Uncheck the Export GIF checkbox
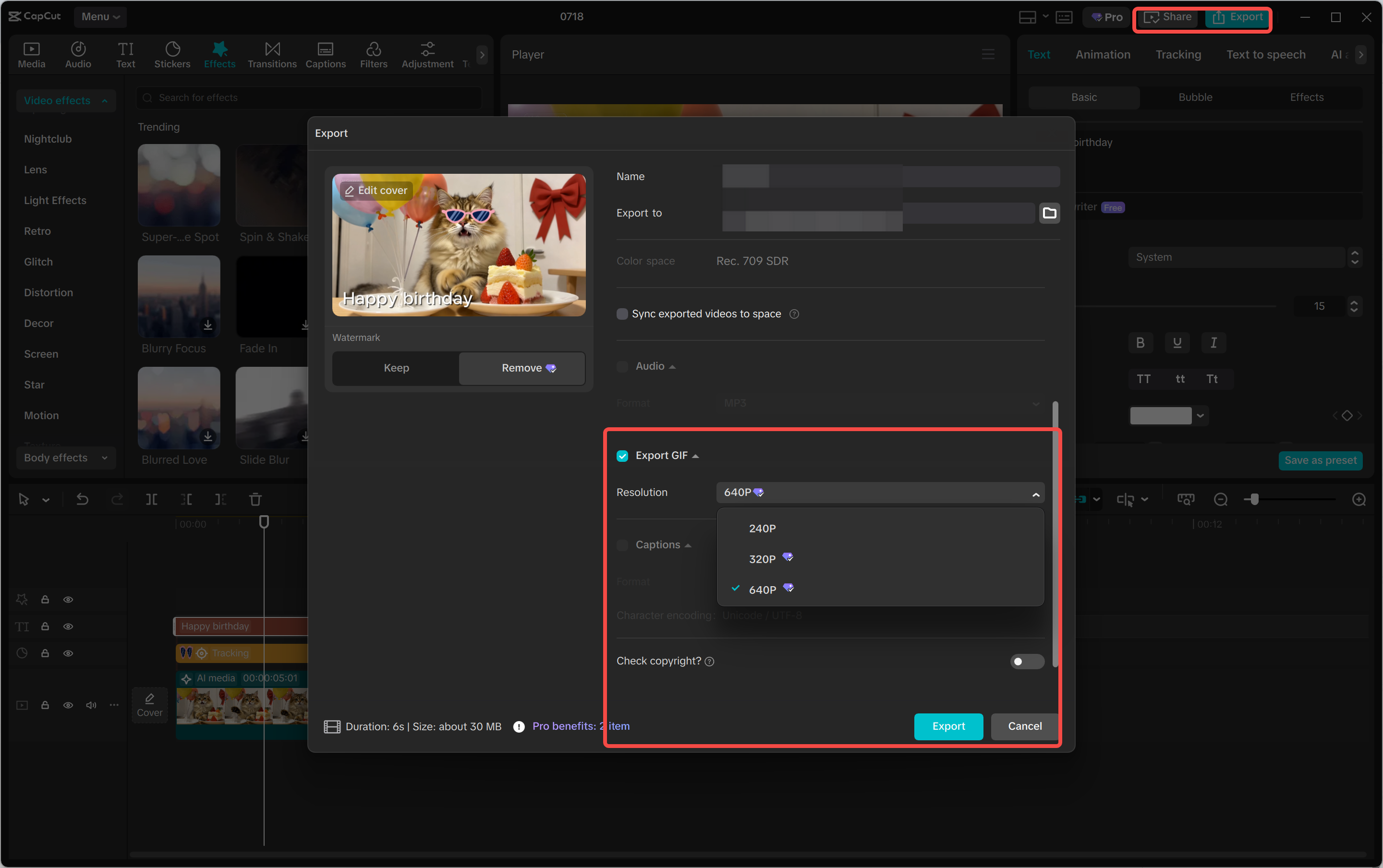1383x868 pixels. pos(622,455)
